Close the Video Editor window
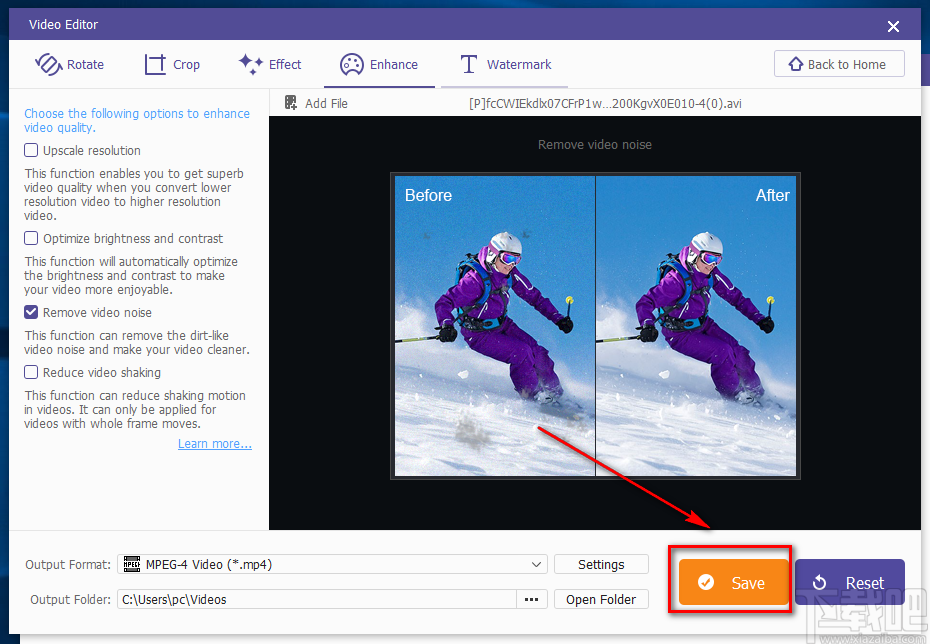Image resolution: width=930 pixels, height=644 pixels. pyautogui.click(x=893, y=26)
